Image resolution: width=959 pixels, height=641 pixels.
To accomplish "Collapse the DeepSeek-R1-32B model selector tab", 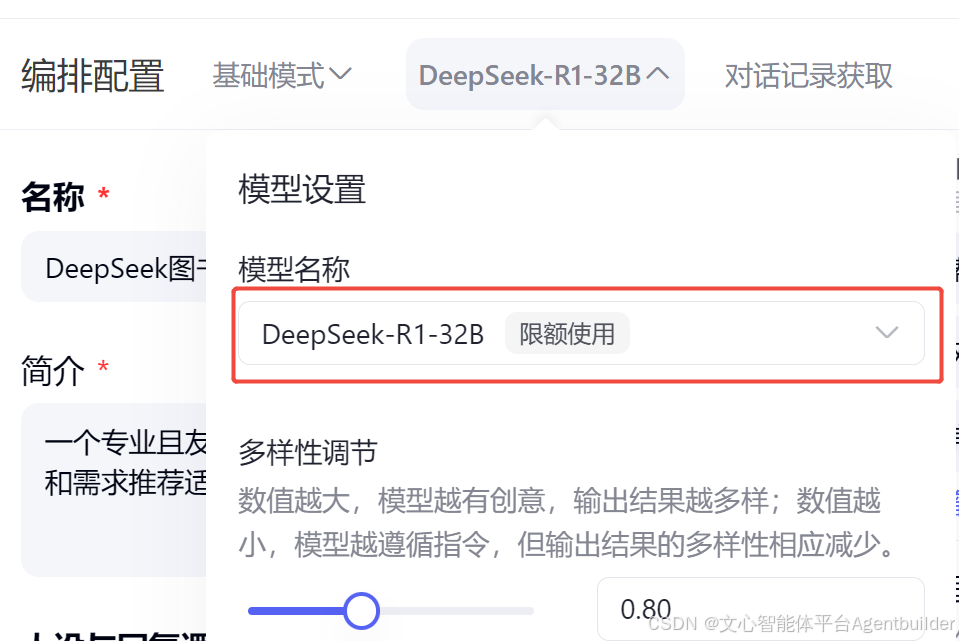I will tap(545, 75).
